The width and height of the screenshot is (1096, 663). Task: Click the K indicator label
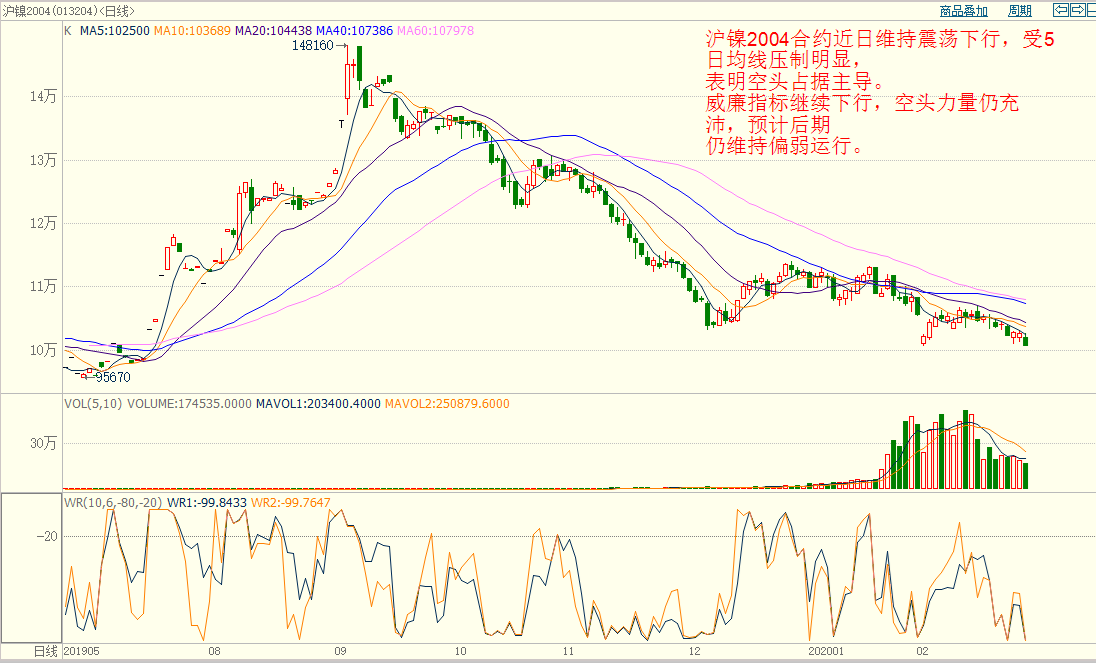click(x=68, y=31)
